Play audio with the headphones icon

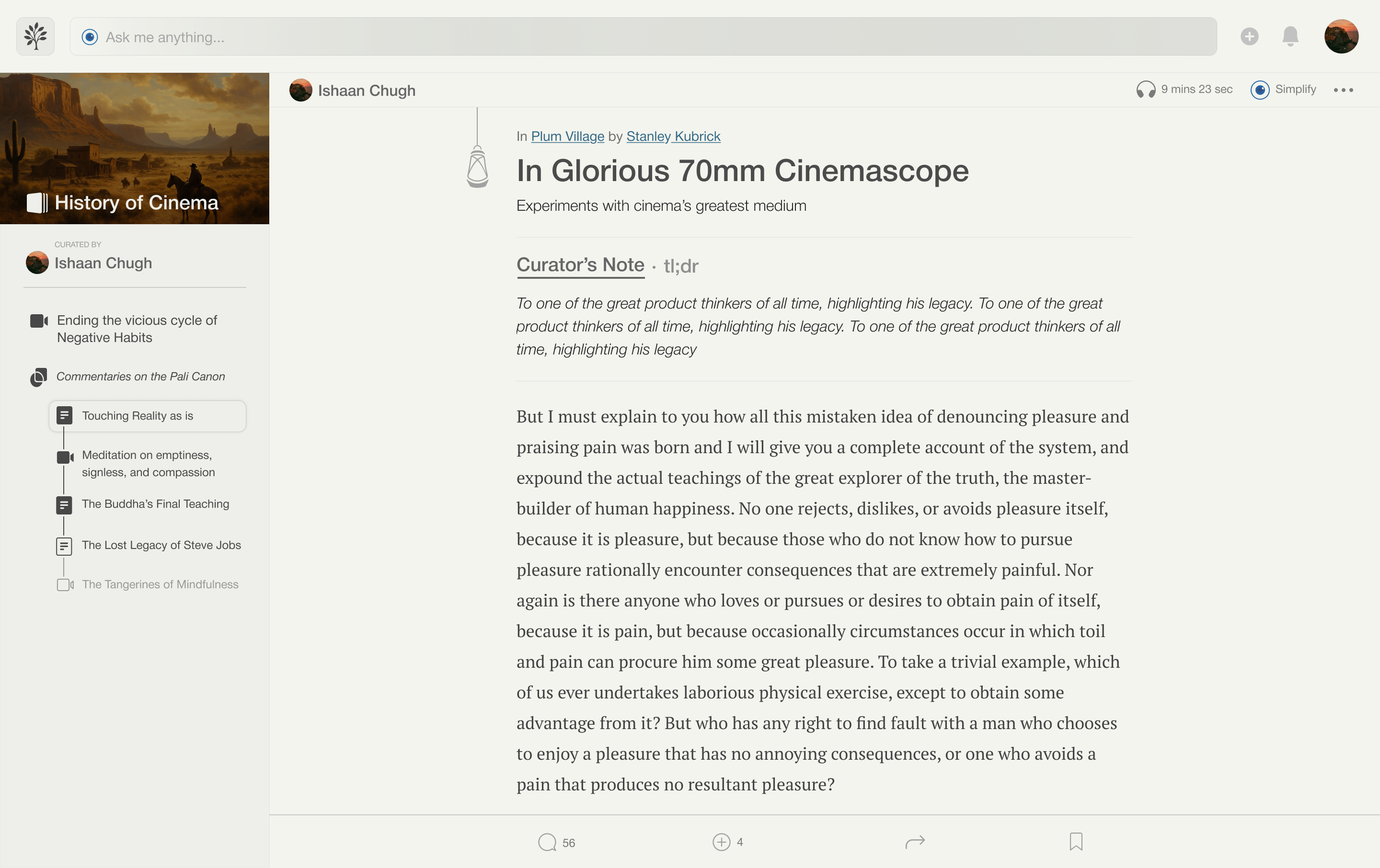point(1146,90)
